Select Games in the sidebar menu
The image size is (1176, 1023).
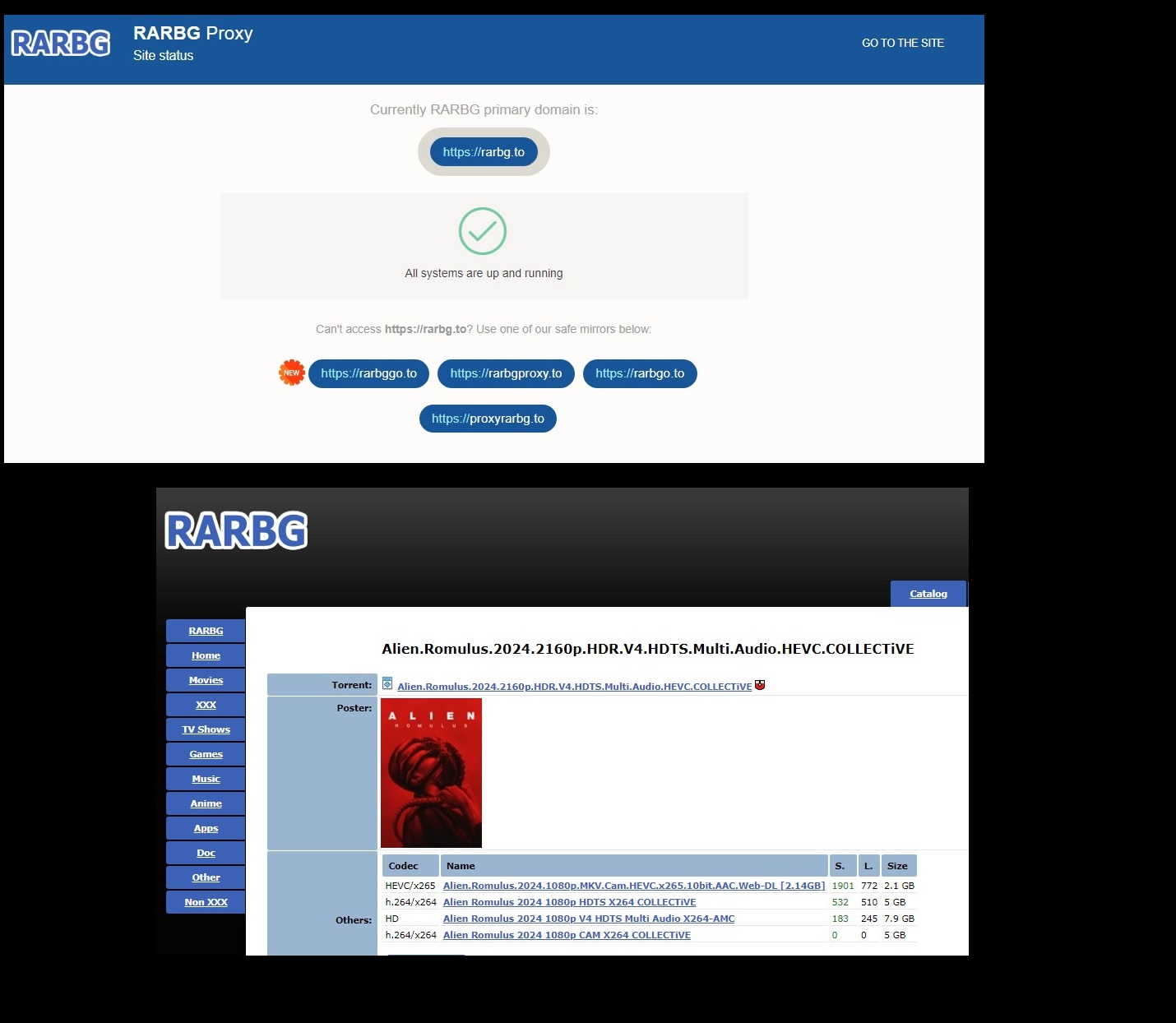(206, 754)
